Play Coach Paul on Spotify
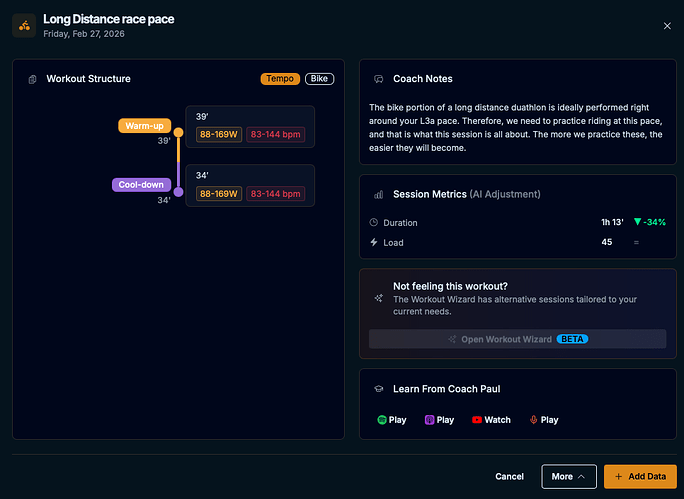This screenshot has width=684, height=499. click(x=392, y=420)
